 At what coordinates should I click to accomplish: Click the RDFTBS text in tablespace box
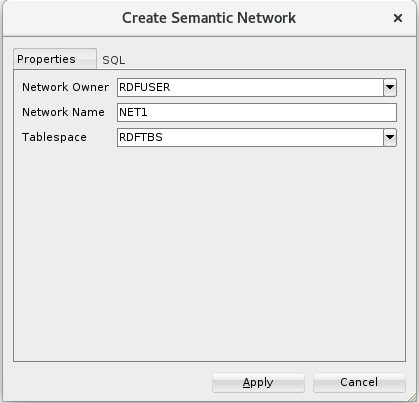141,137
